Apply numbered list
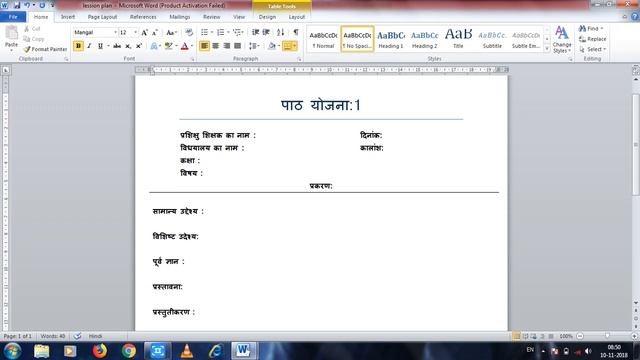The height and width of the screenshot is (360, 640). click(x=220, y=32)
